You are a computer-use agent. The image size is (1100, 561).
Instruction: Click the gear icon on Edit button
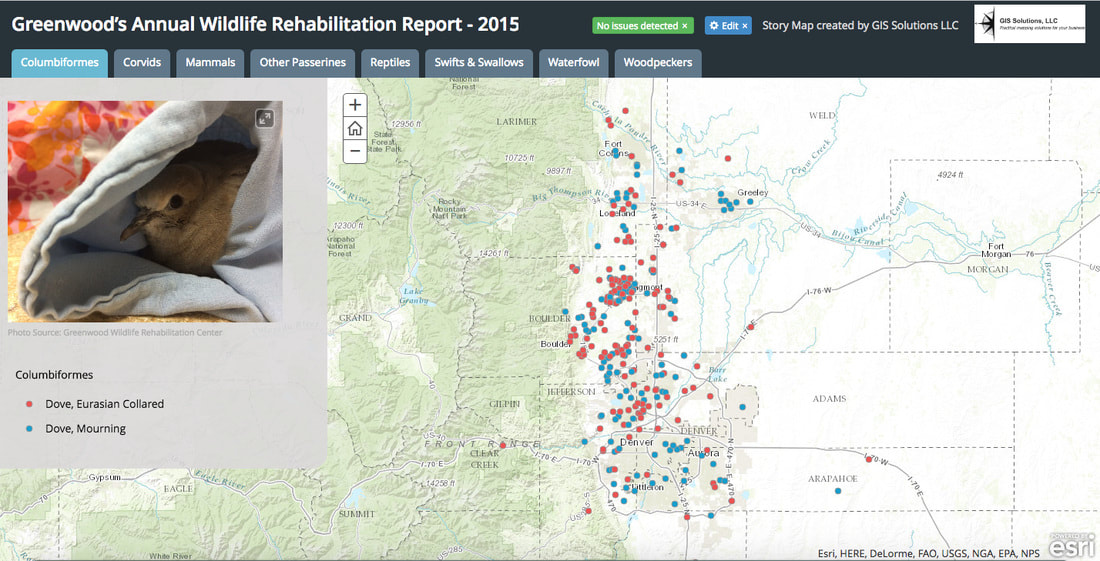click(x=714, y=26)
